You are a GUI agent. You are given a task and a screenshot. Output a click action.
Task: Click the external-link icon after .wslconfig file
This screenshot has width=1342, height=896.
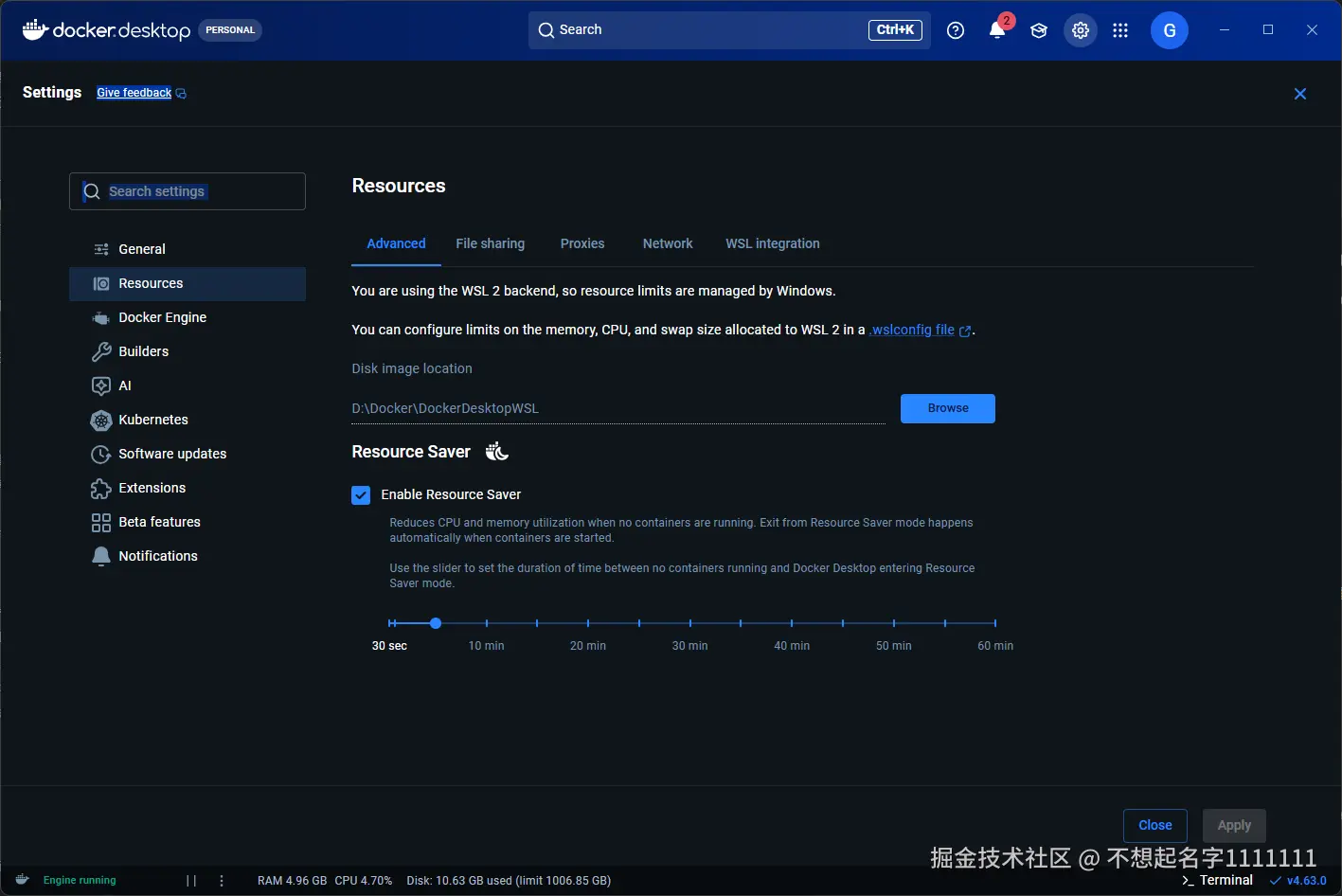[x=965, y=331]
